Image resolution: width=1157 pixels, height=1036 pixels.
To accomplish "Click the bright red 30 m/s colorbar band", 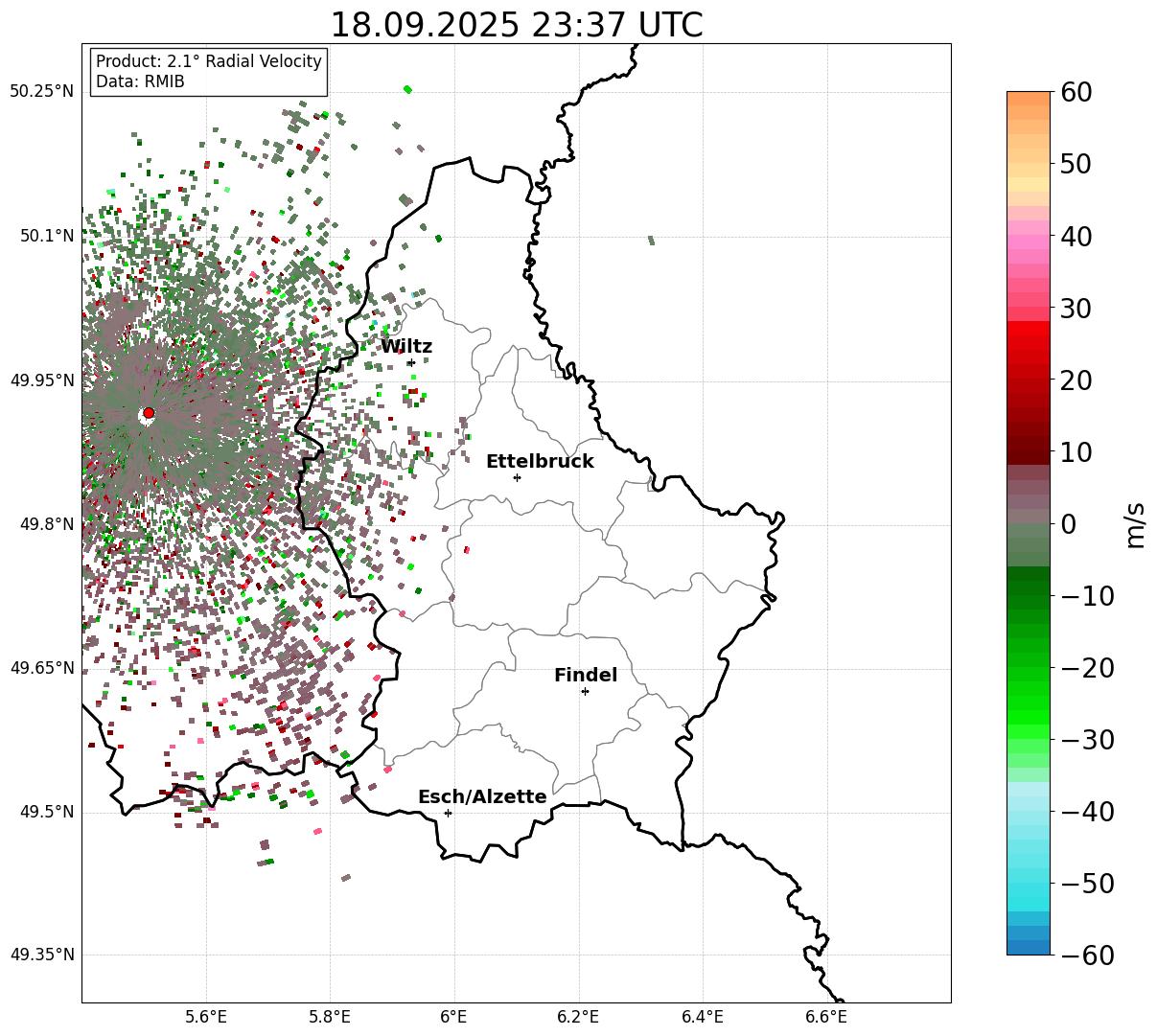I will [1029, 327].
